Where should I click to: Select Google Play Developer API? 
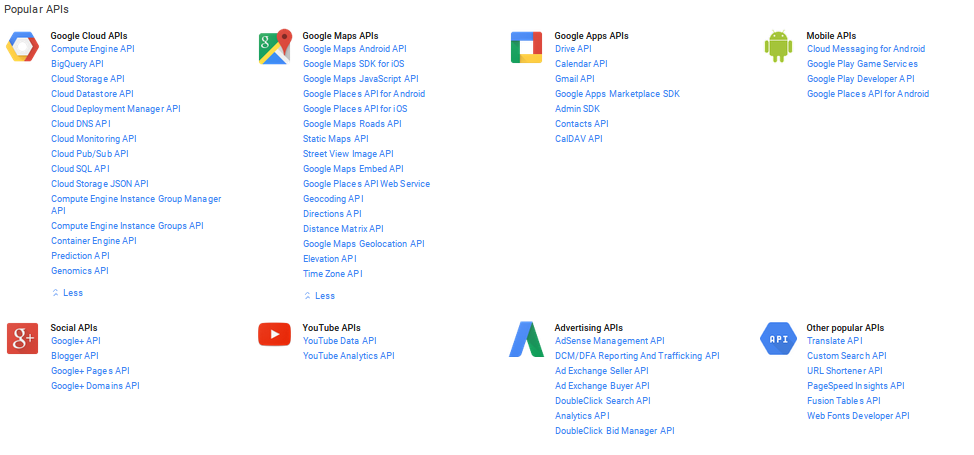pos(861,79)
